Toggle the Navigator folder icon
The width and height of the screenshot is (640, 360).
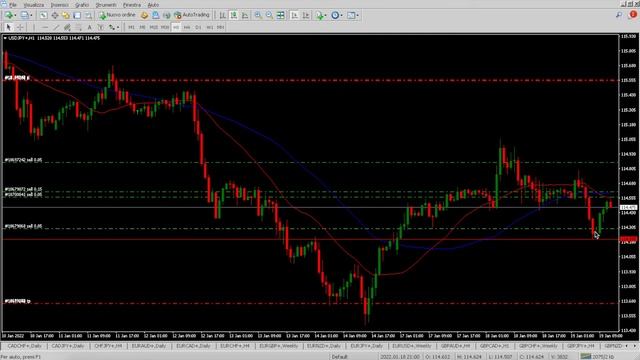pyautogui.click(x=66, y=16)
